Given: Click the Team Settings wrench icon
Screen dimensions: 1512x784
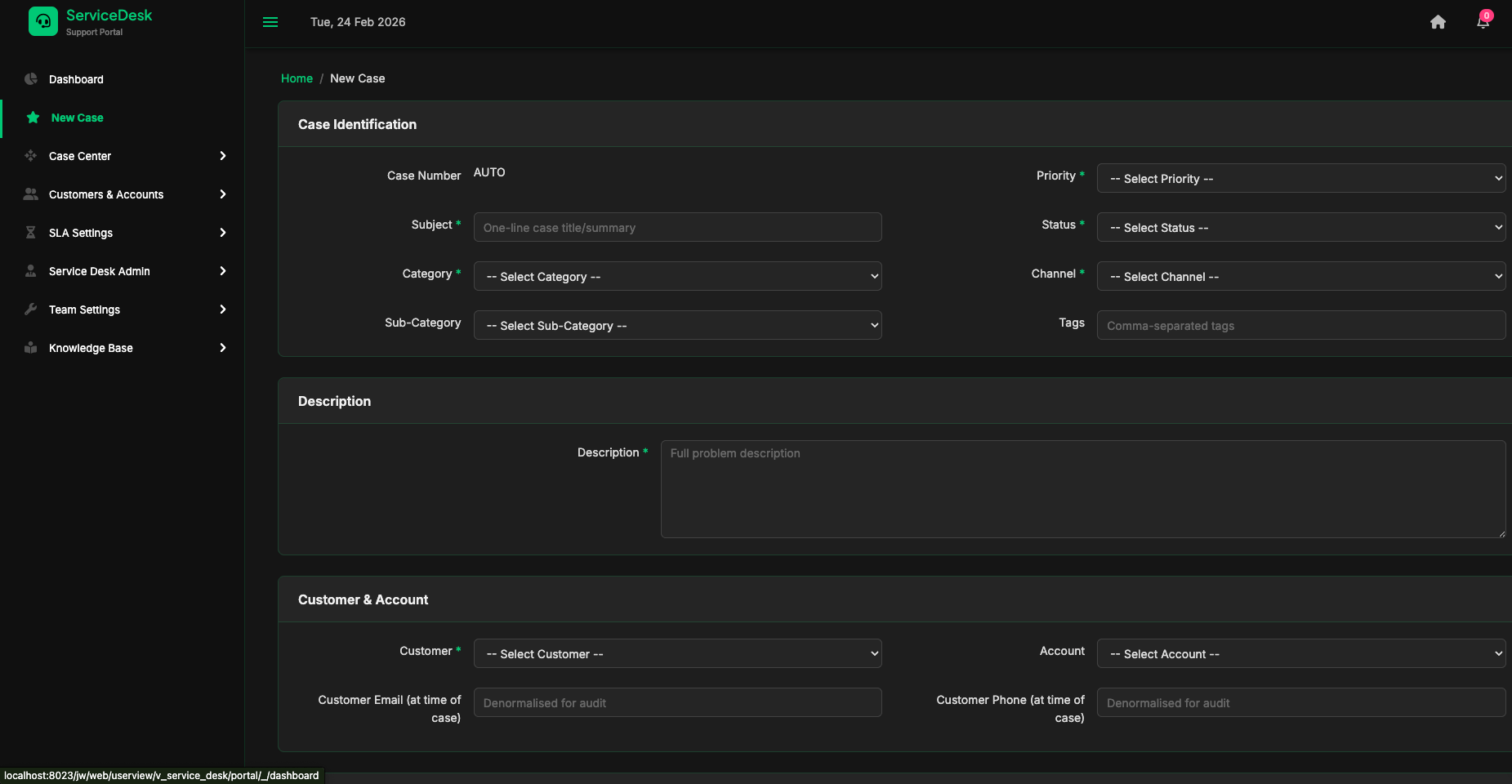Looking at the screenshot, I should click(x=31, y=310).
